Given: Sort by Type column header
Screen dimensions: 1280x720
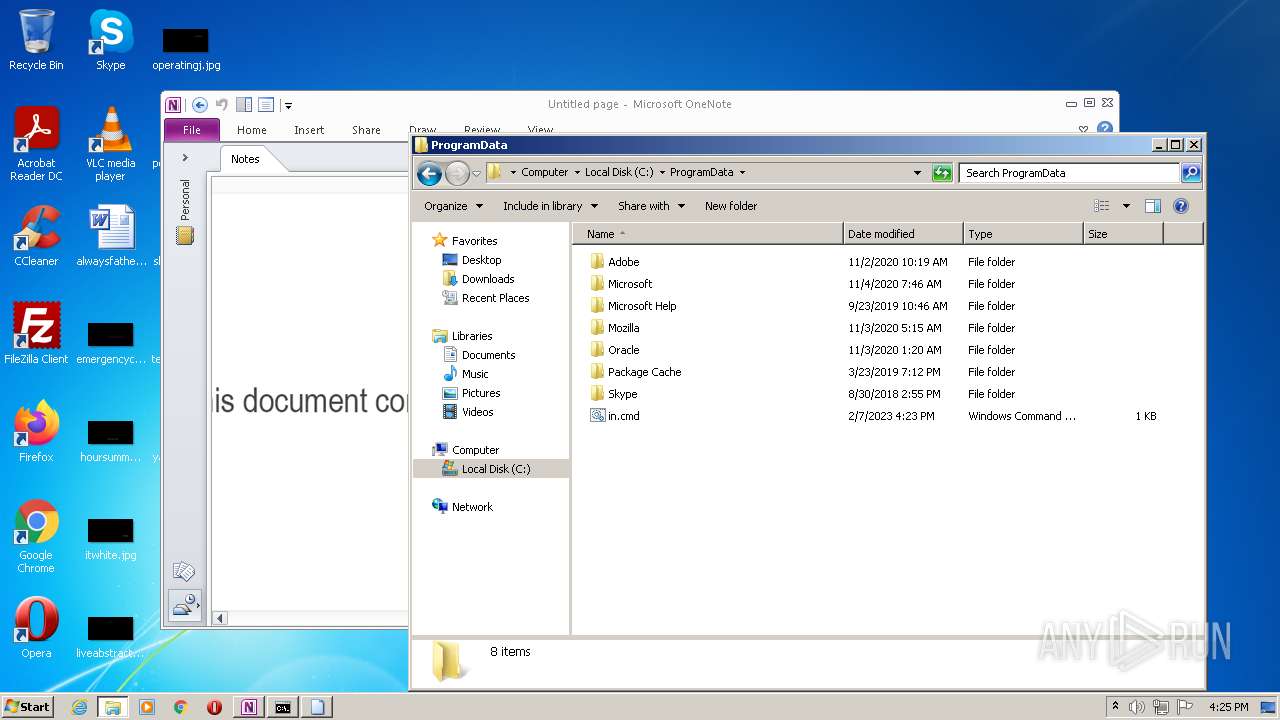Looking at the screenshot, I should point(1023,234).
